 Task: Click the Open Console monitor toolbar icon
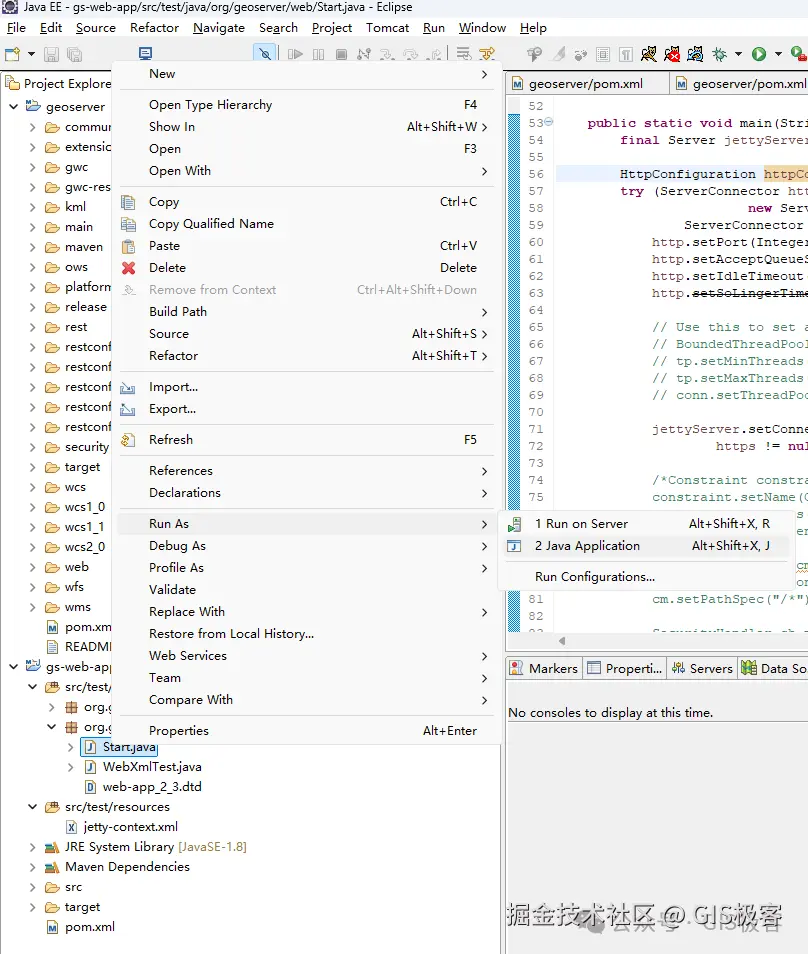coord(145,54)
